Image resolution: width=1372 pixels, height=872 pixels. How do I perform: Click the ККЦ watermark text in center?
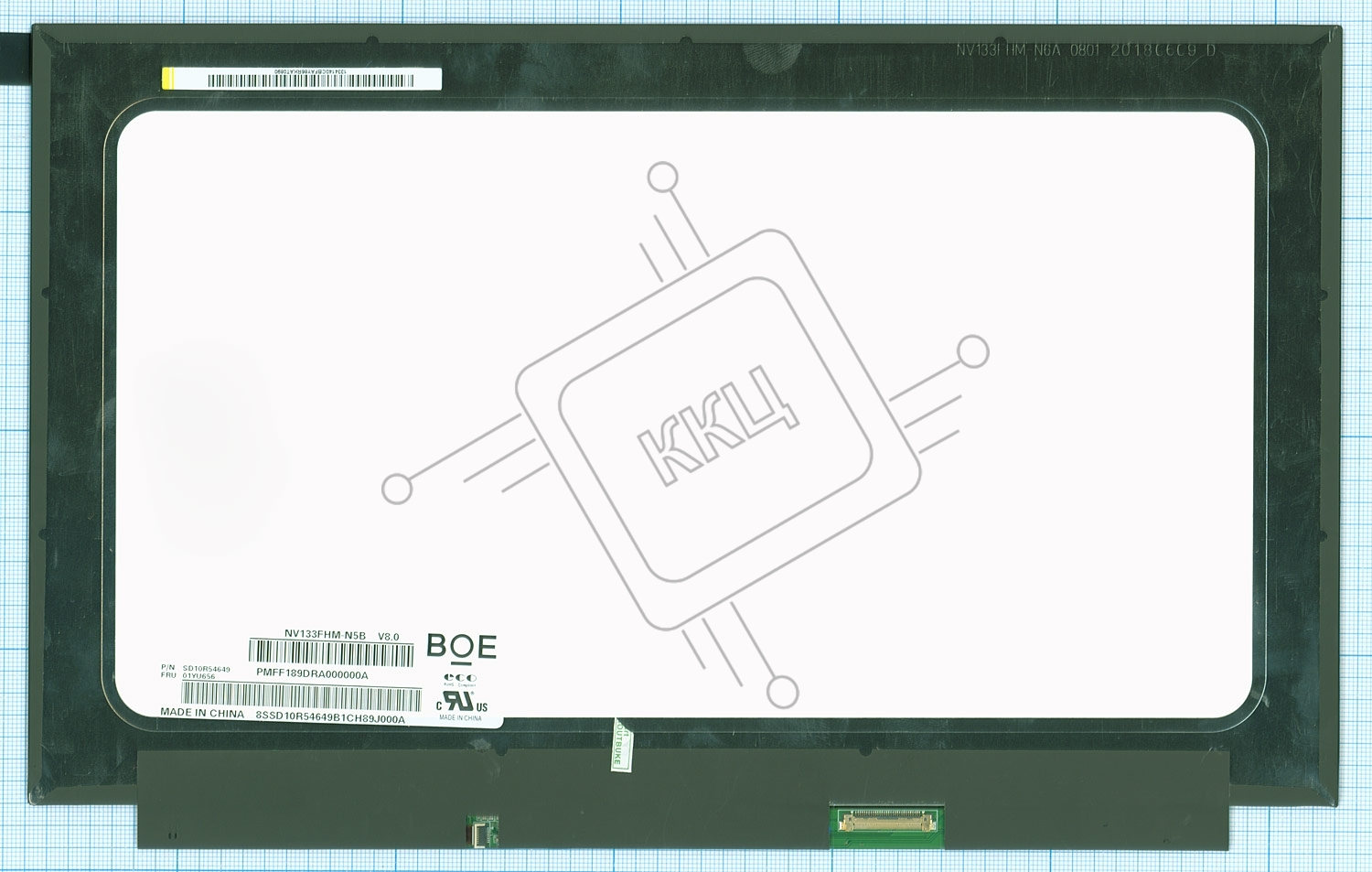717,425
